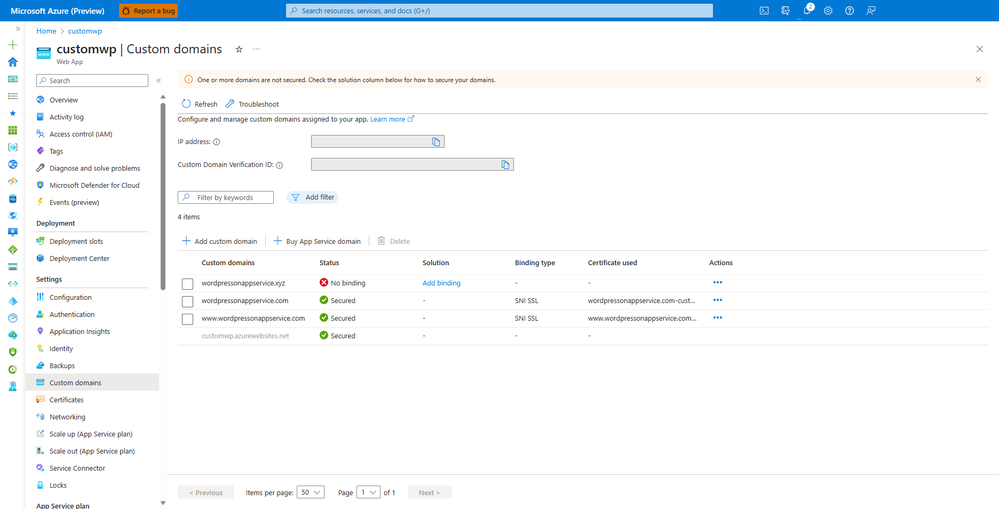Open the Learn more link

392,119
